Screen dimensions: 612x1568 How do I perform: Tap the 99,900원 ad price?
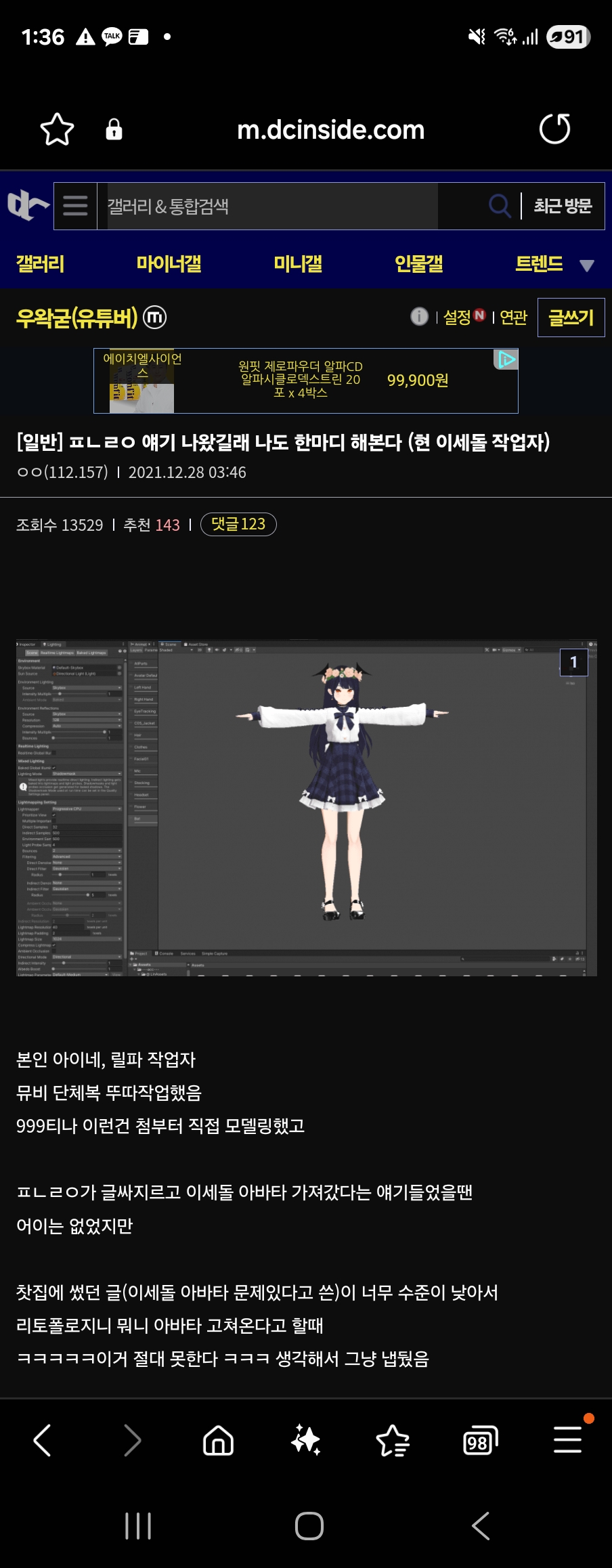(418, 380)
